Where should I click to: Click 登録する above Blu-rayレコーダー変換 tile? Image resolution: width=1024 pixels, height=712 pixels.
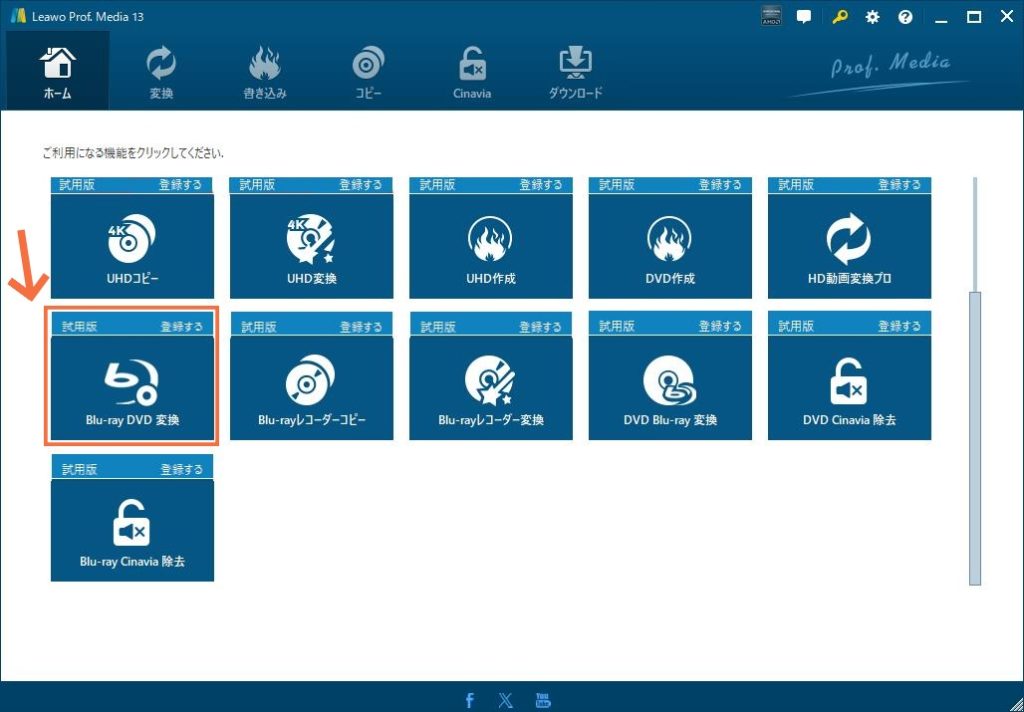point(541,327)
